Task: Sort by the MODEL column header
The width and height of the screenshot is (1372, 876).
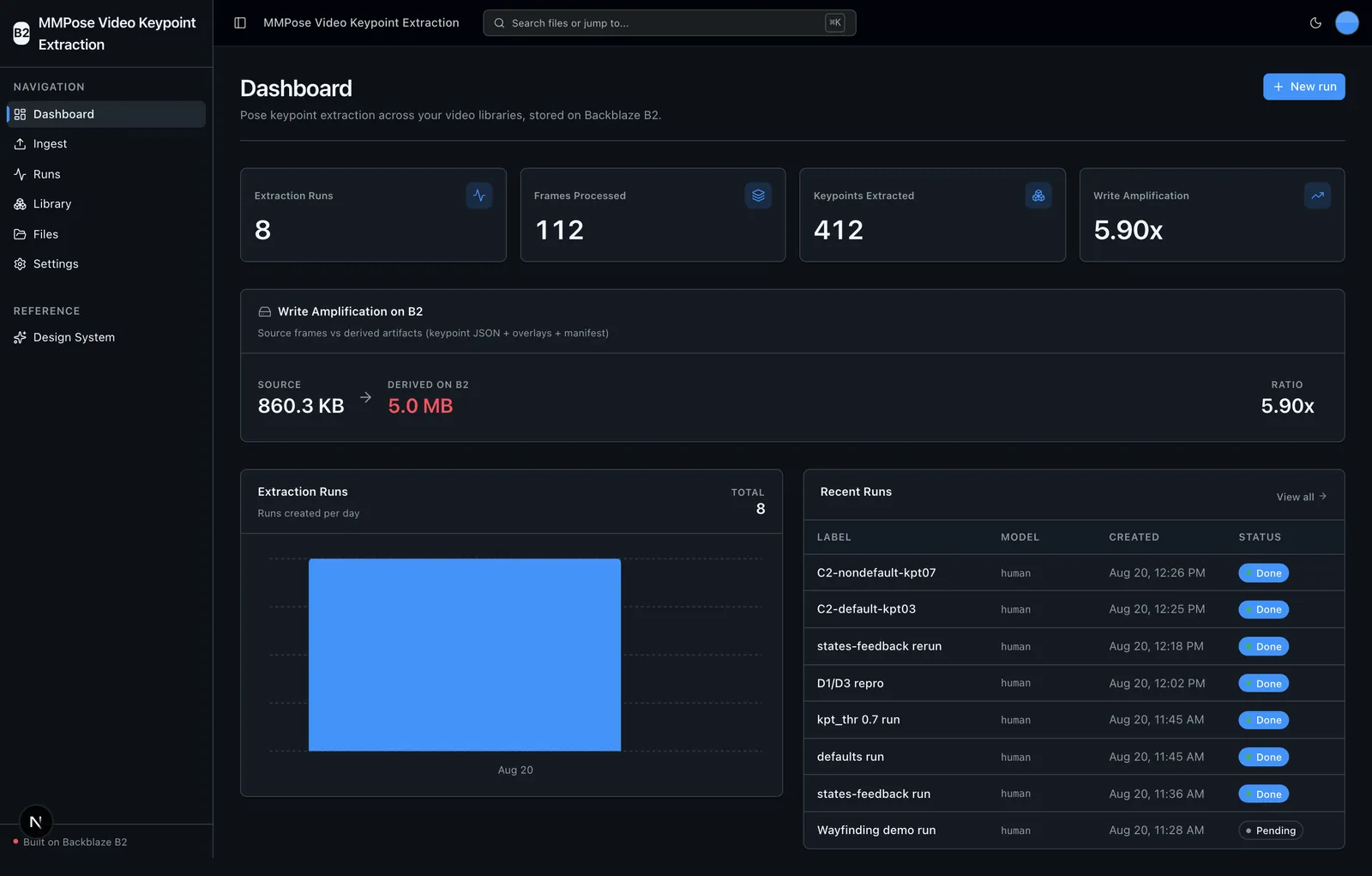Action: 1020,537
